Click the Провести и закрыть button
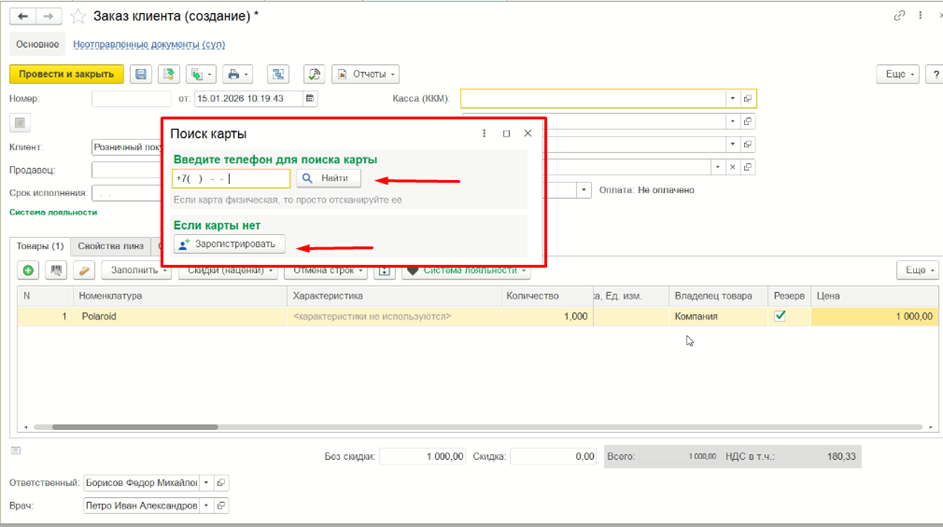 point(66,74)
